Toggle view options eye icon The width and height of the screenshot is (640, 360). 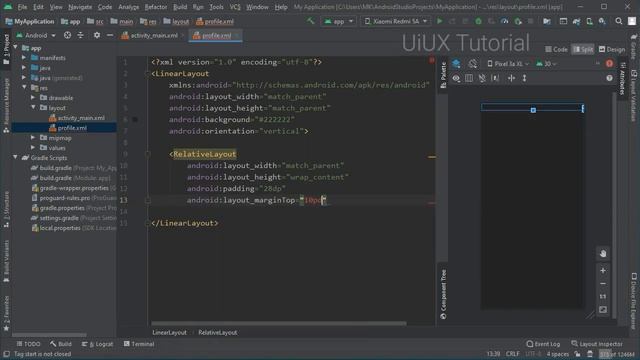[456, 78]
